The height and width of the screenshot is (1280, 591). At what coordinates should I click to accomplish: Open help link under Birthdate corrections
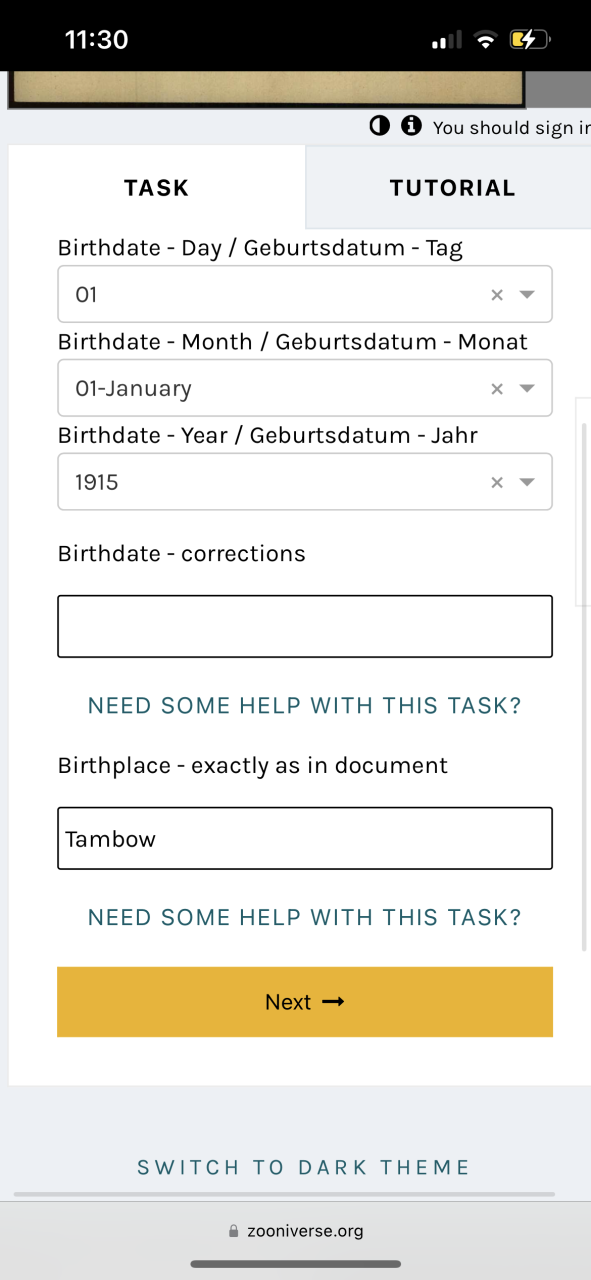[x=305, y=706]
